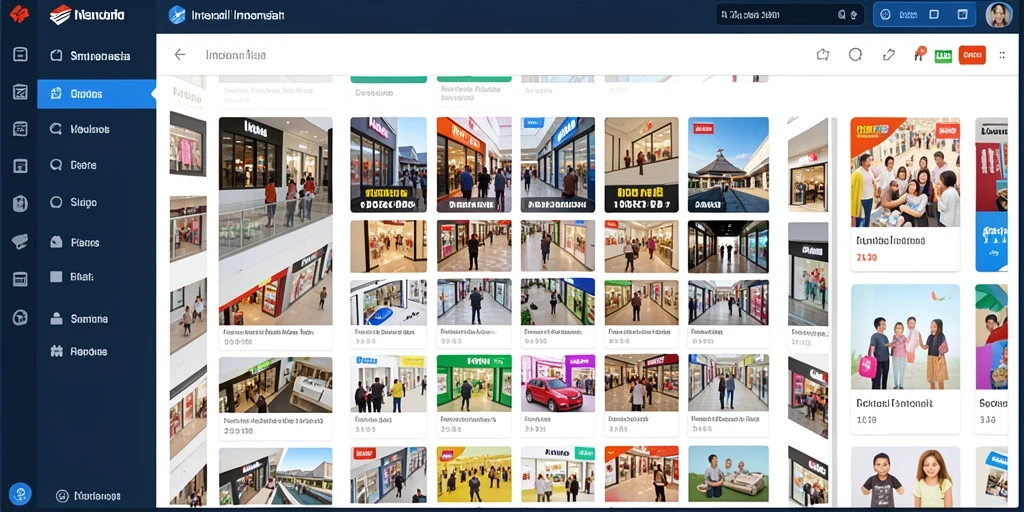The width and height of the screenshot is (1024, 512).
Task: Open the green storefront thumbnail
Action: [474, 383]
